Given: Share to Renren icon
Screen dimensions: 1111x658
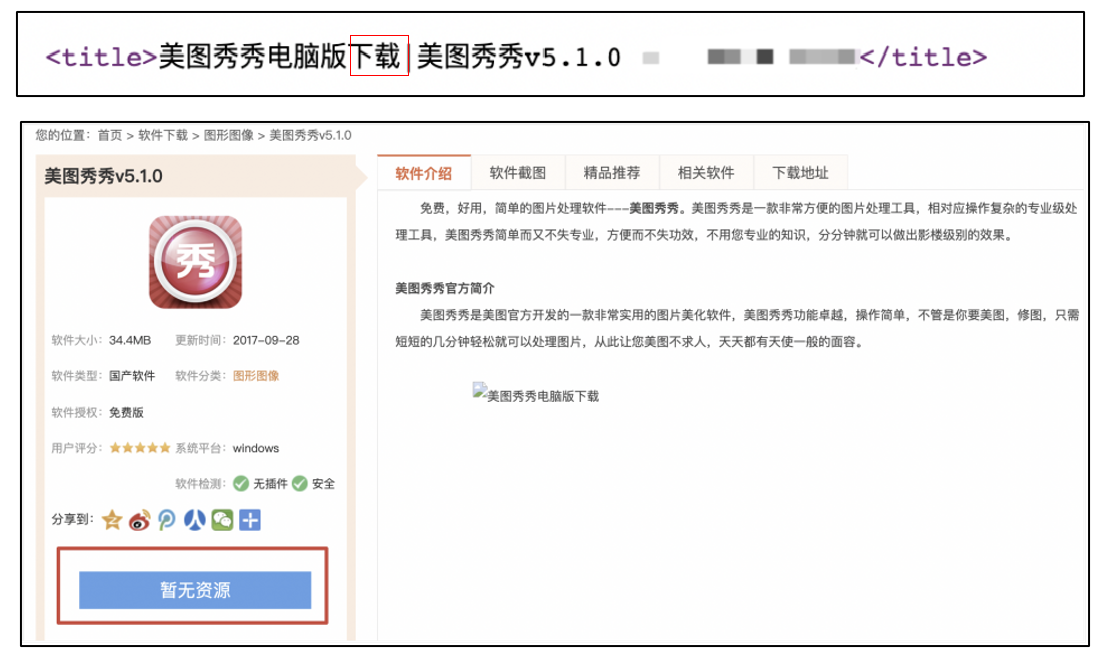Looking at the screenshot, I should point(195,520).
